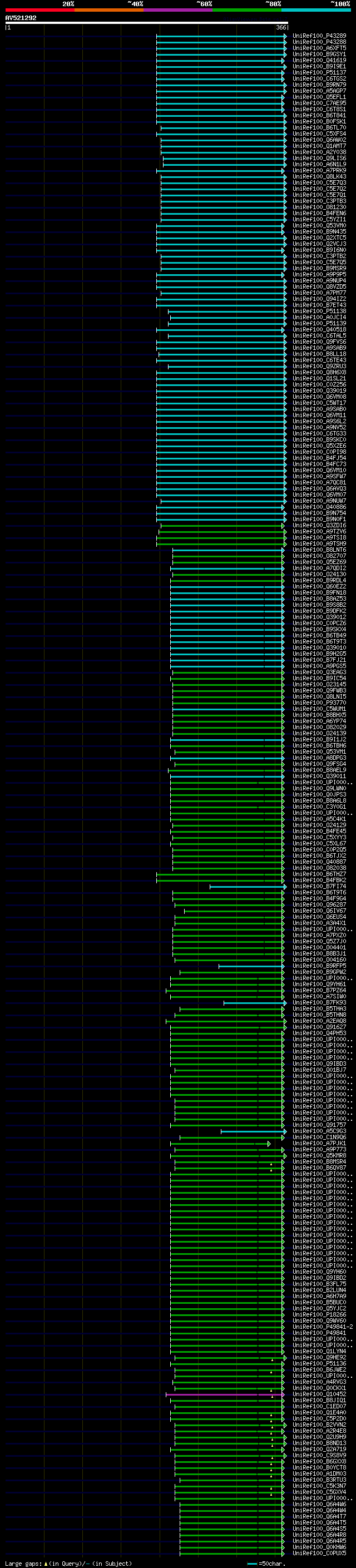
Task: Click hit label UniRef100_Q39011
Action: coord(319,776)
